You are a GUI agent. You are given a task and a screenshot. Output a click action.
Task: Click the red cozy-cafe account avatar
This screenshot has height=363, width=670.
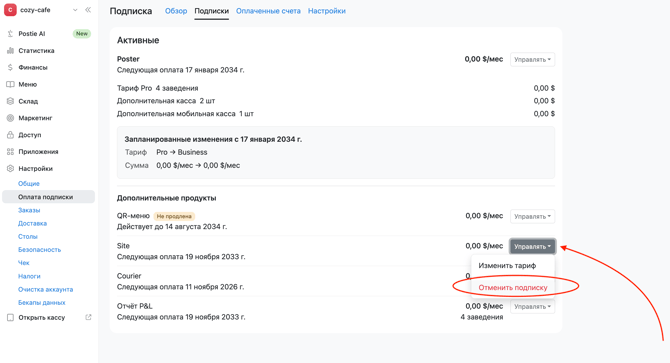[x=10, y=10]
